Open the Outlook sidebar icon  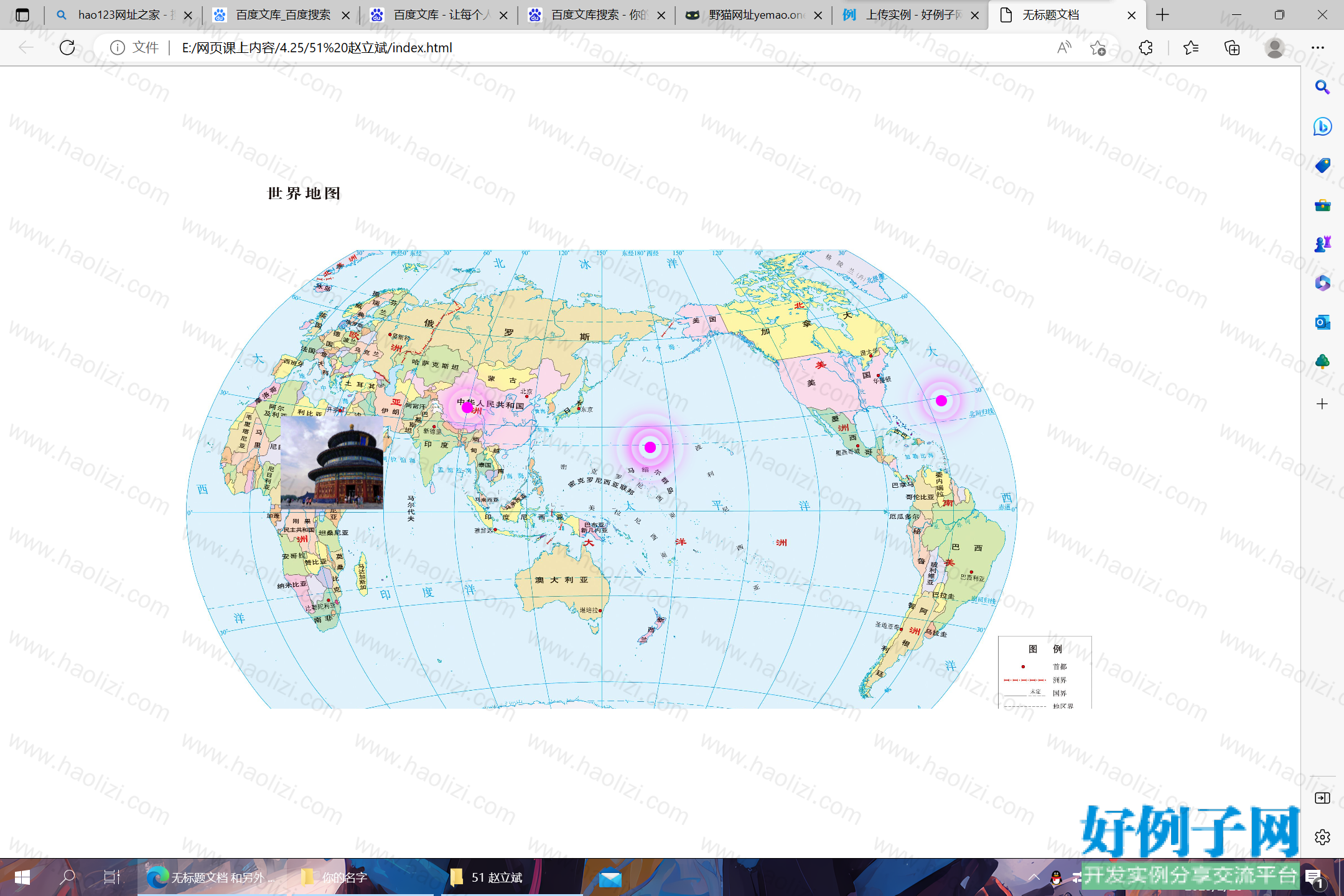click(1322, 322)
